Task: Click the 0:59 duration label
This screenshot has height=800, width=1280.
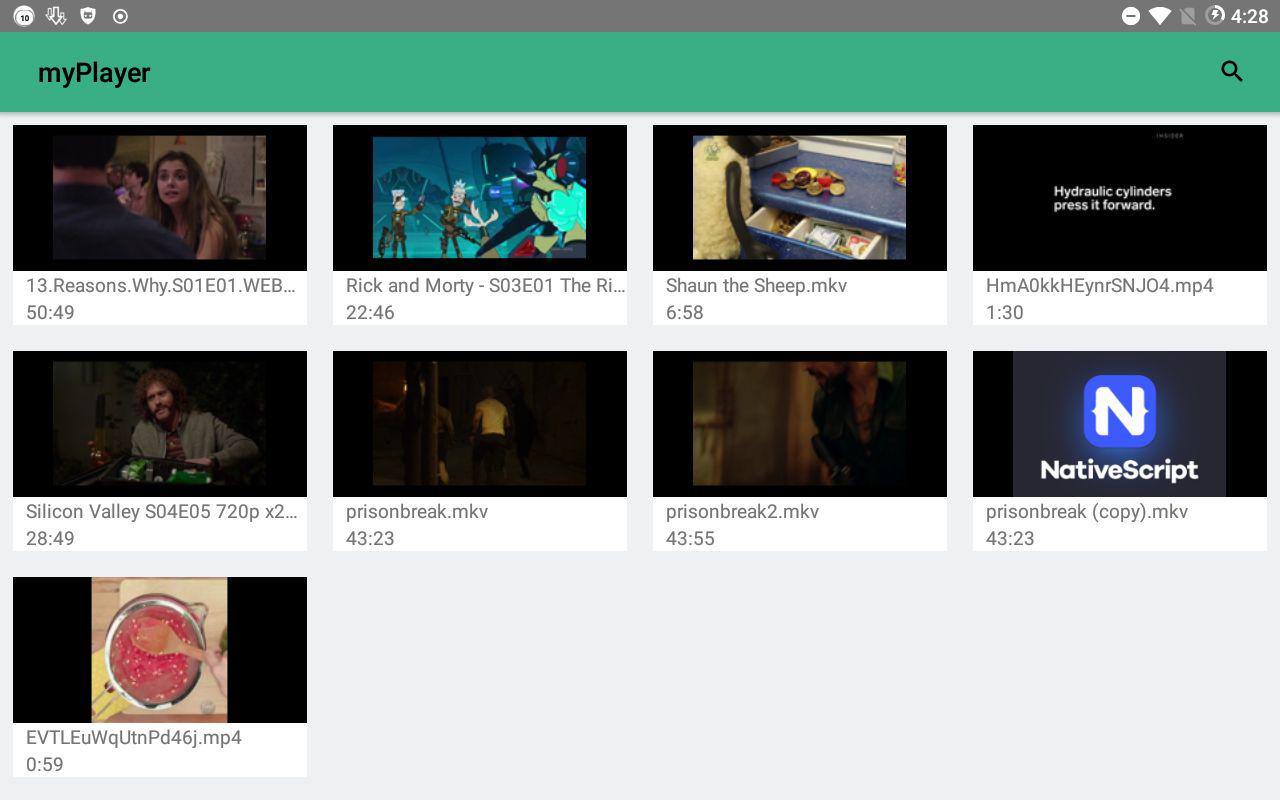Action: point(45,764)
